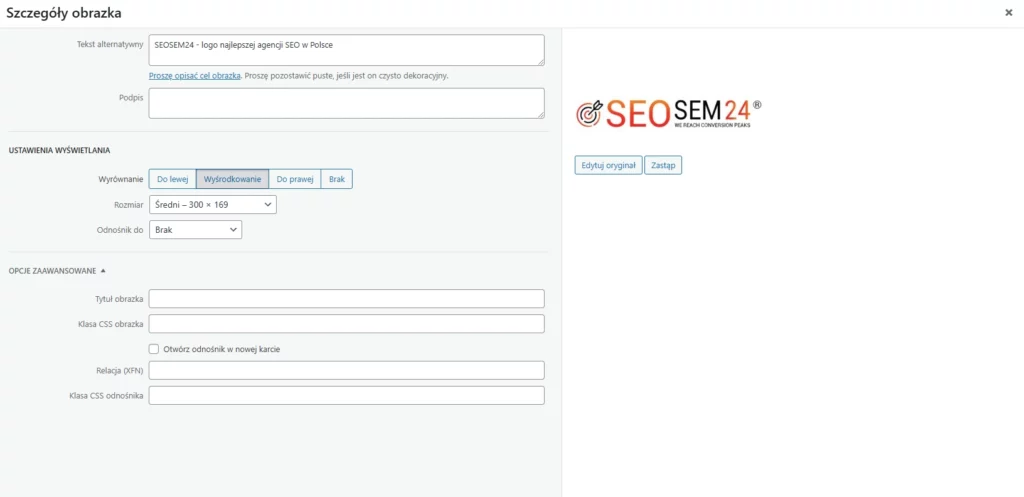Select Wyśrodkowanie alignment option
Image resolution: width=1024 pixels, height=497 pixels.
232,179
